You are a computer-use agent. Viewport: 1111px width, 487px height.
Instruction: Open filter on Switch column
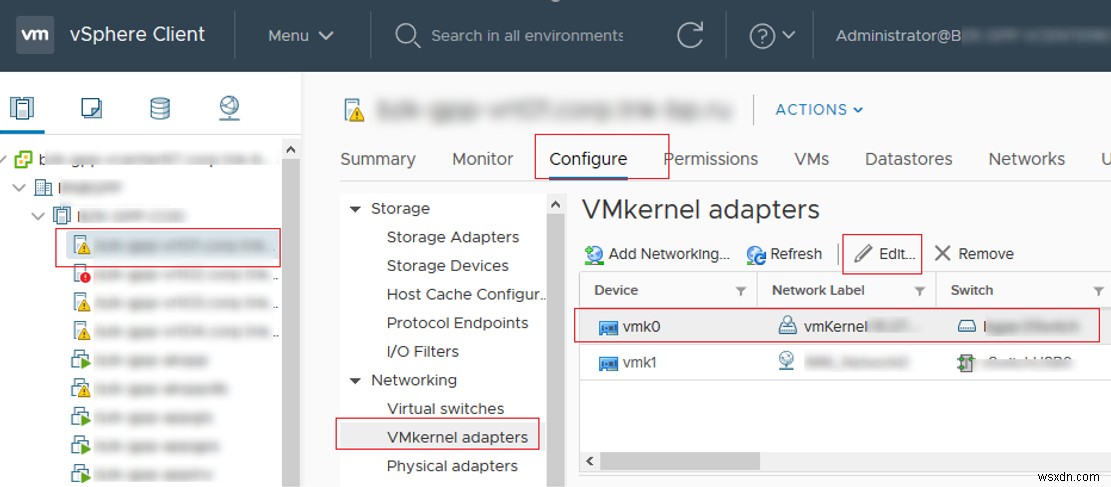(1098, 291)
